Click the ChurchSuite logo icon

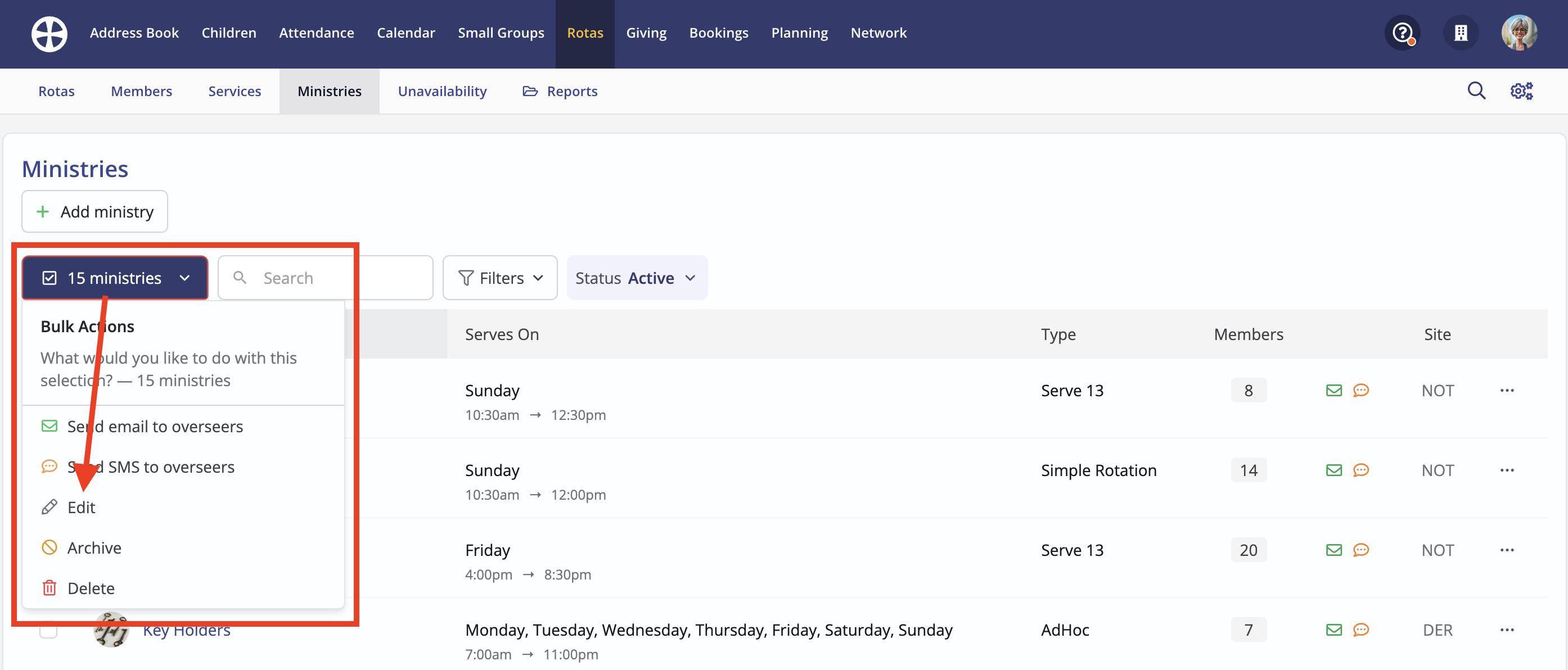tap(49, 34)
